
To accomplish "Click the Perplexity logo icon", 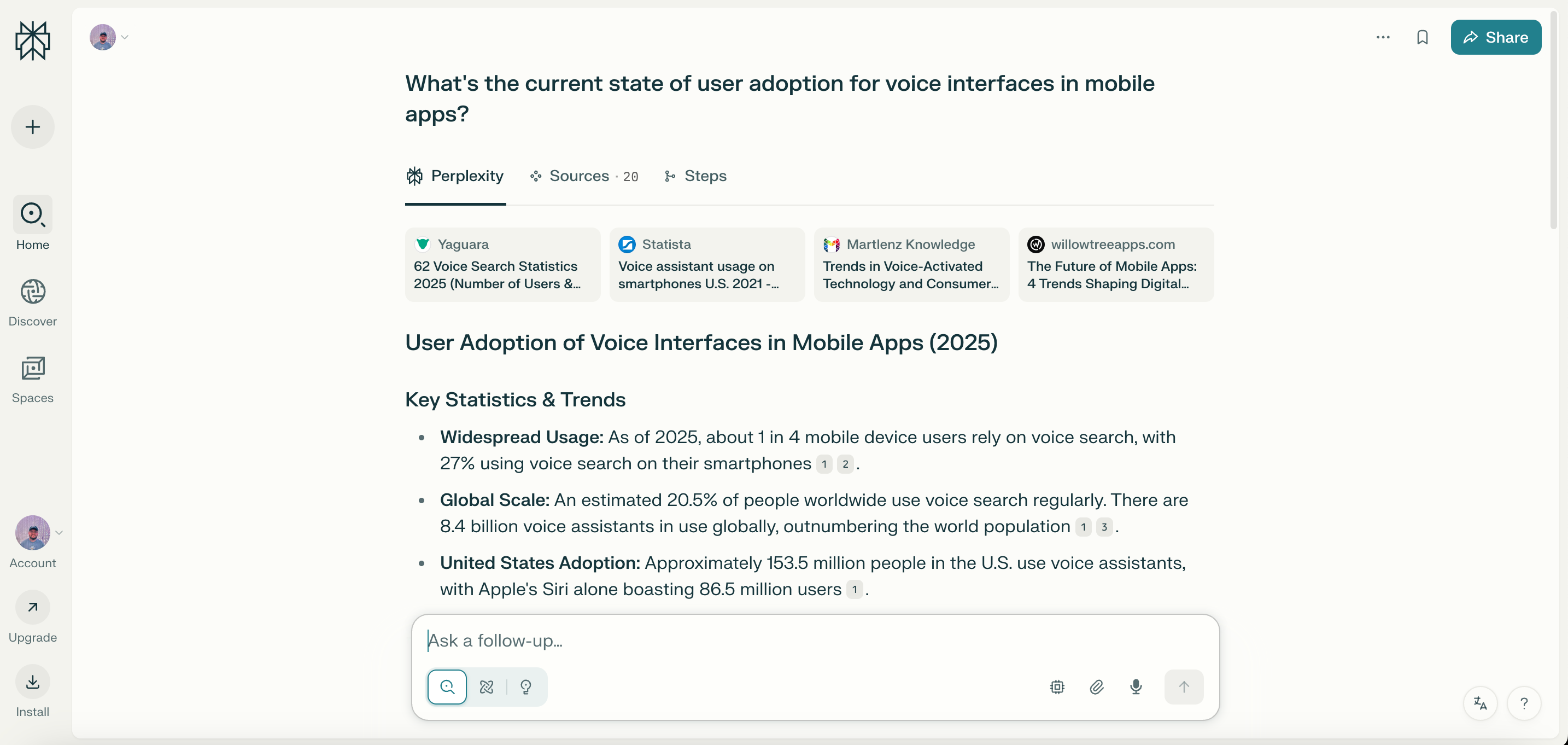I will tap(32, 40).
